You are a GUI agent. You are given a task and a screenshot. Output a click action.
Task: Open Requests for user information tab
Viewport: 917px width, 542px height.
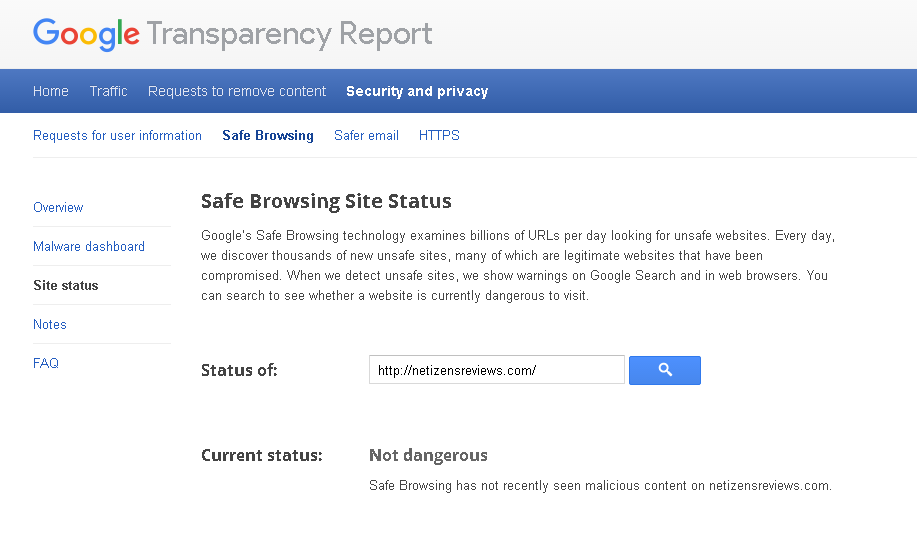117,135
